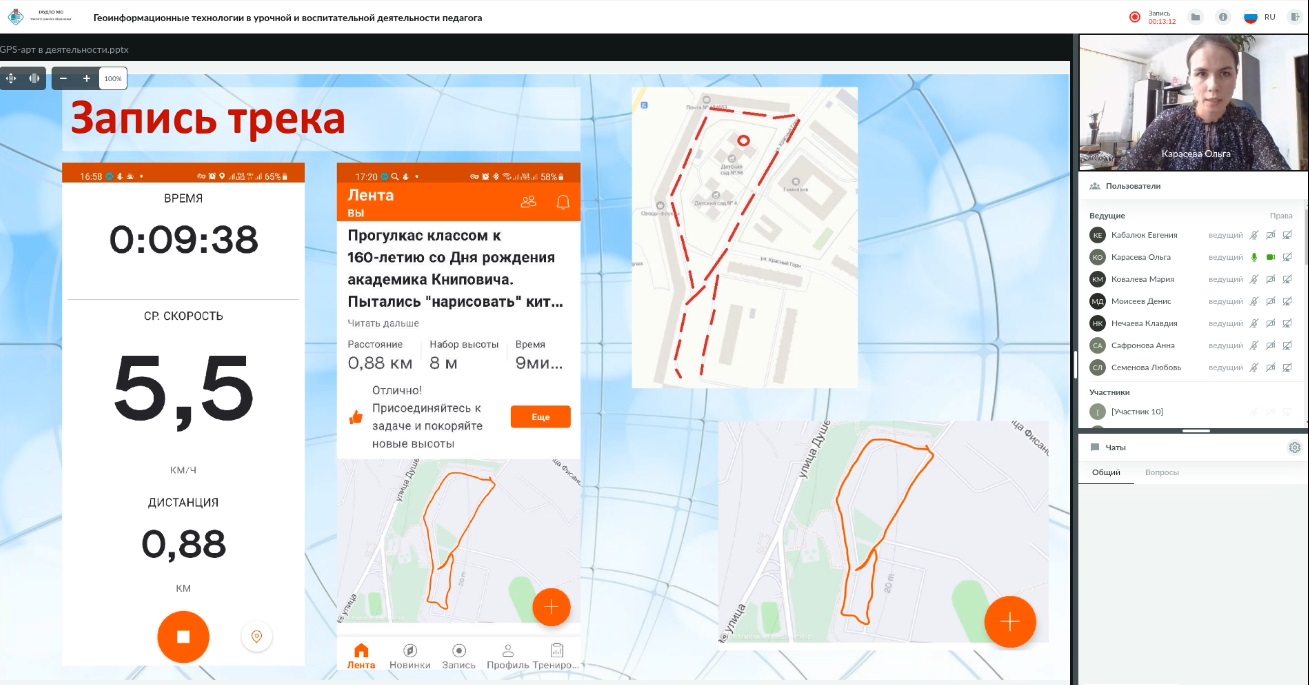Collapse the Чаты panel header
The height and width of the screenshot is (685, 1309).
pos(1114,447)
